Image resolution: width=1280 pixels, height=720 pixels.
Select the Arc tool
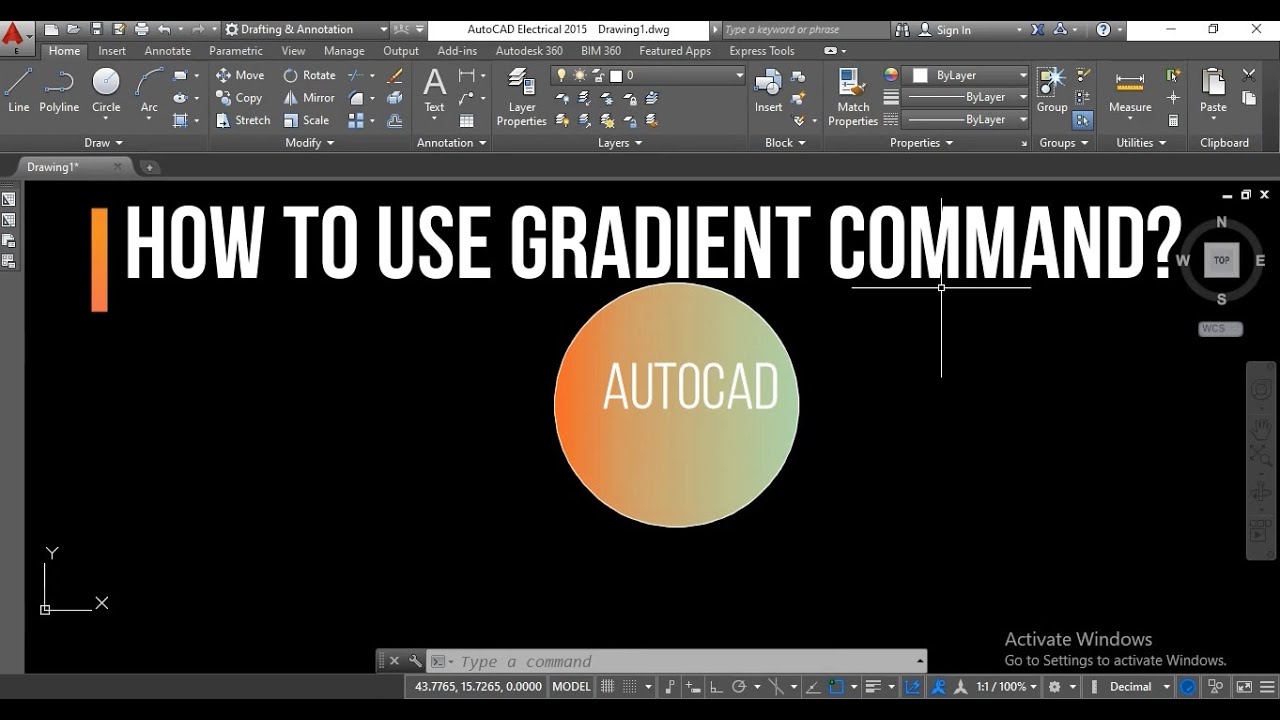pos(149,90)
